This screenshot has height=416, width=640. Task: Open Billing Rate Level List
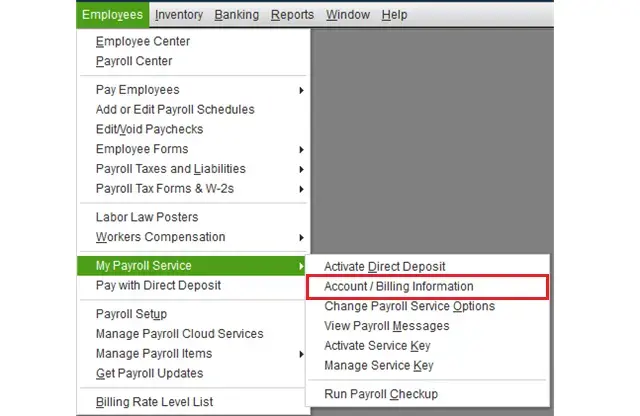[x=154, y=402]
